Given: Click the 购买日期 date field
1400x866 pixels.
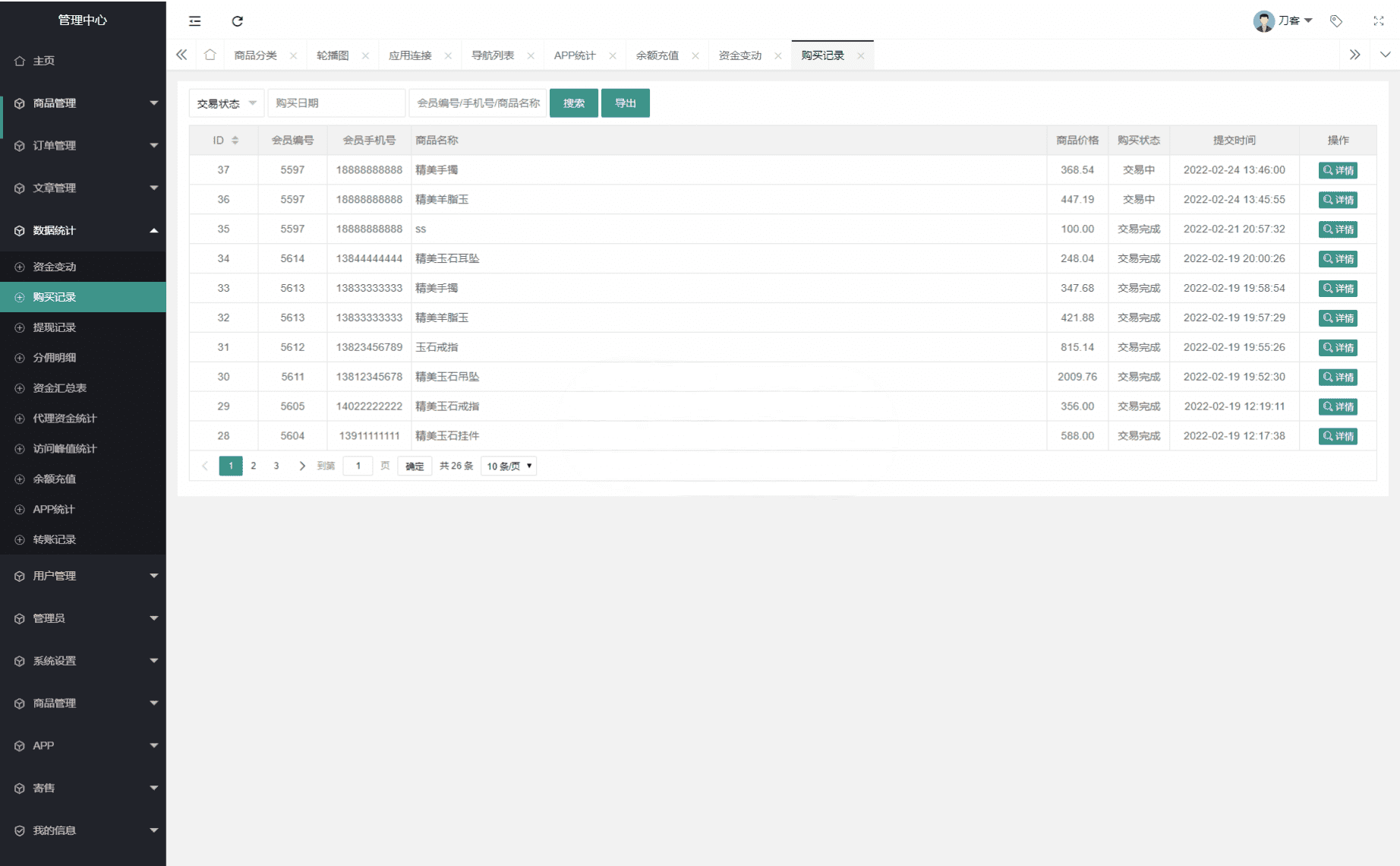Looking at the screenshot, I should pyautogui.click(x=337, y=103).
